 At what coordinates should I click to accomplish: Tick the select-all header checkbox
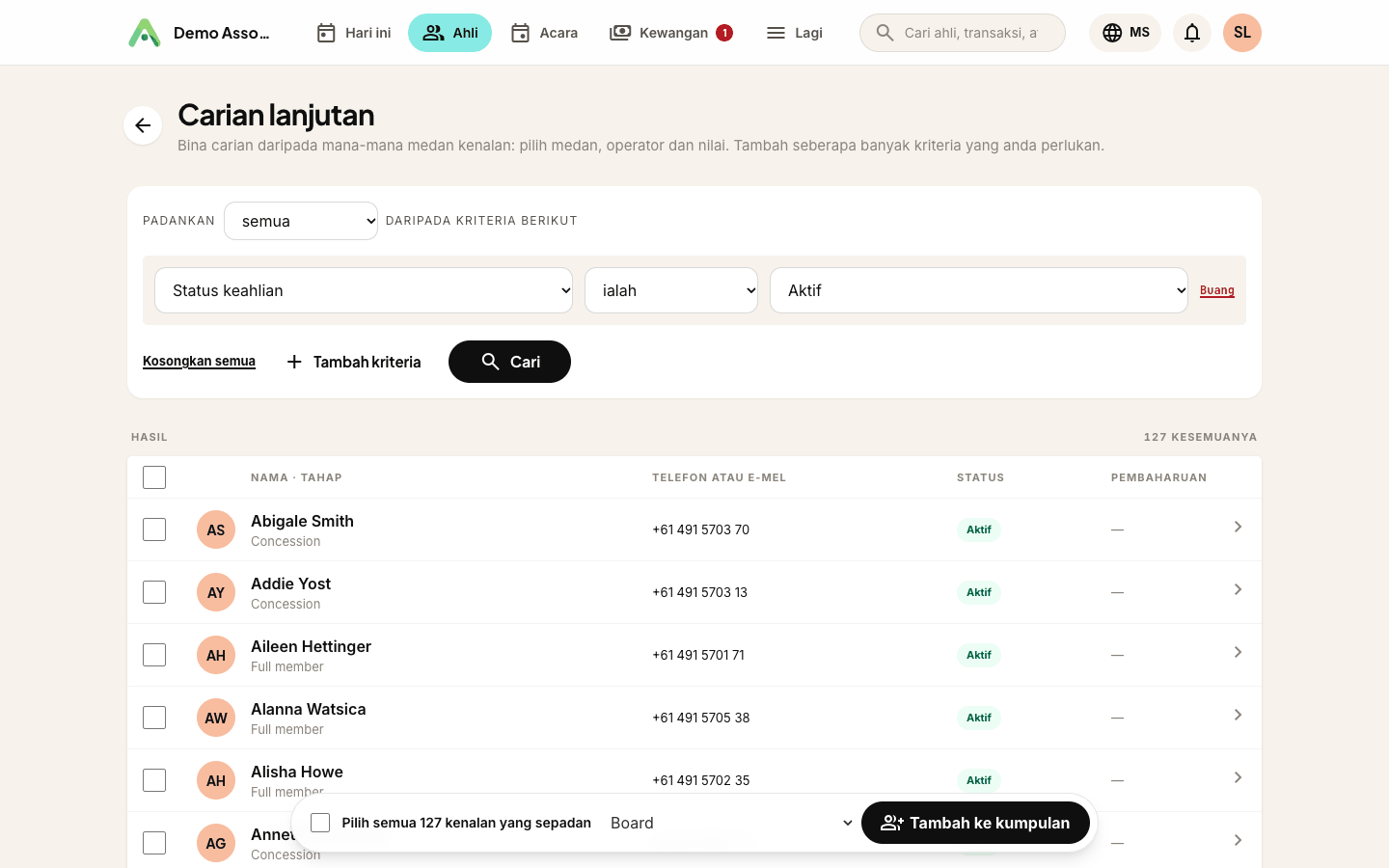pyautogui.click(x=154, y=477)
